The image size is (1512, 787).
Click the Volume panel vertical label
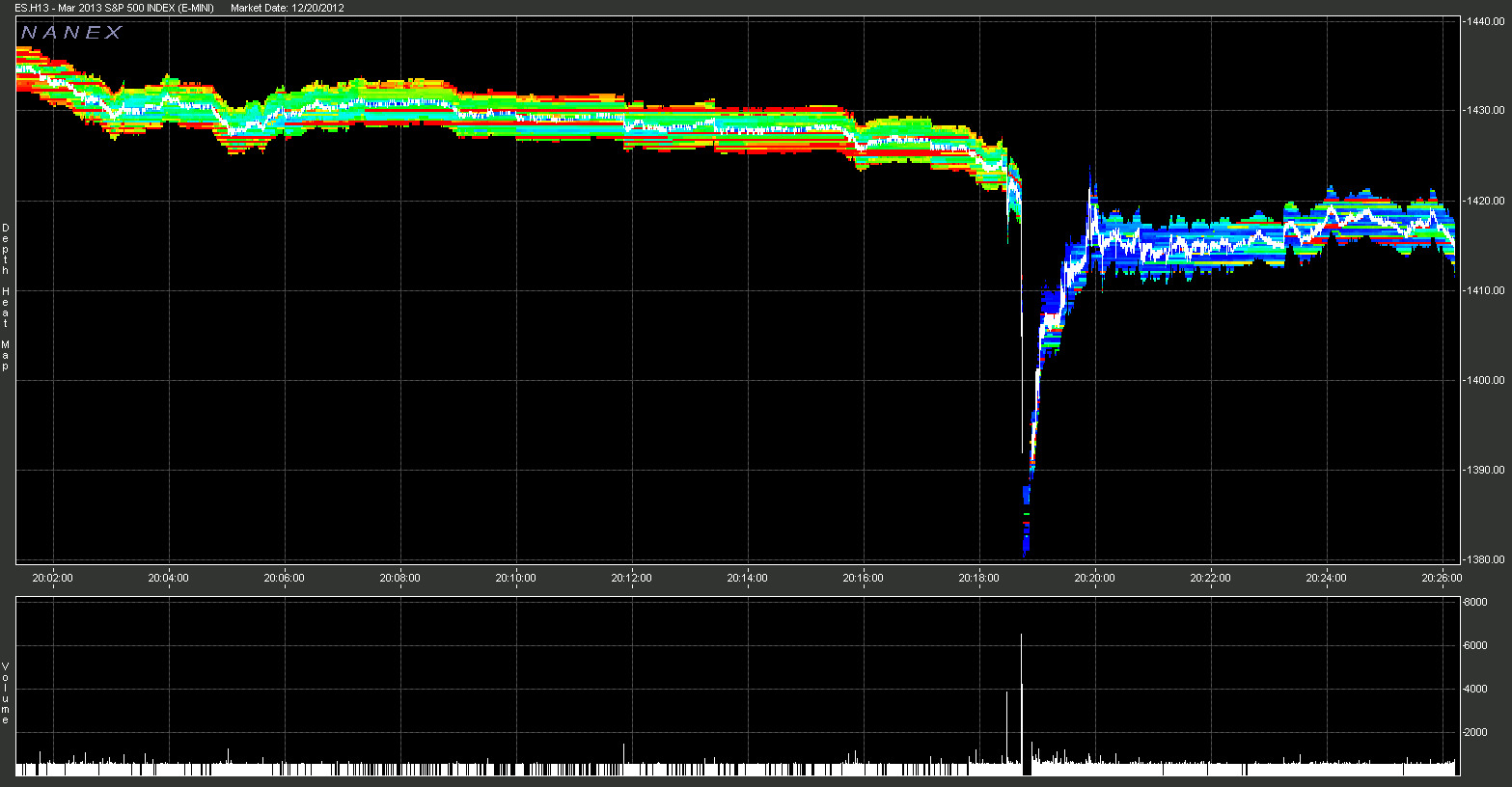click(x=5, y=693)
